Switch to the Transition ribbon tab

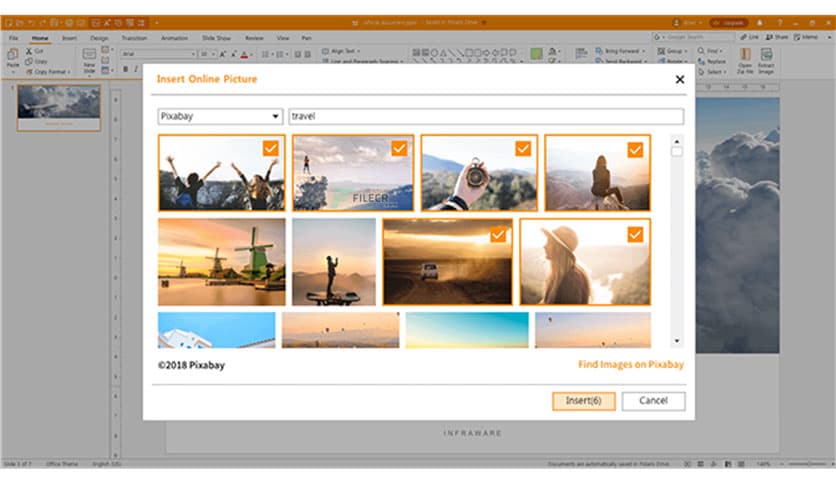pyautogui.click(x=134, y=38)
